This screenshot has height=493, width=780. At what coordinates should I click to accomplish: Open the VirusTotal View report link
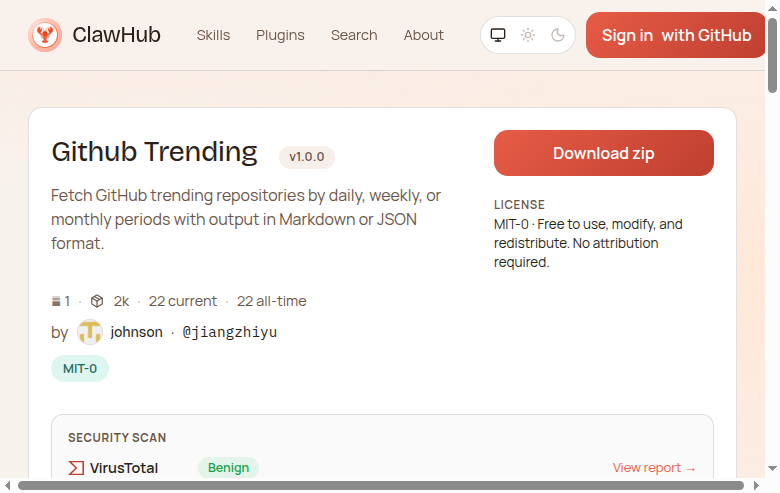pos(654,468)
